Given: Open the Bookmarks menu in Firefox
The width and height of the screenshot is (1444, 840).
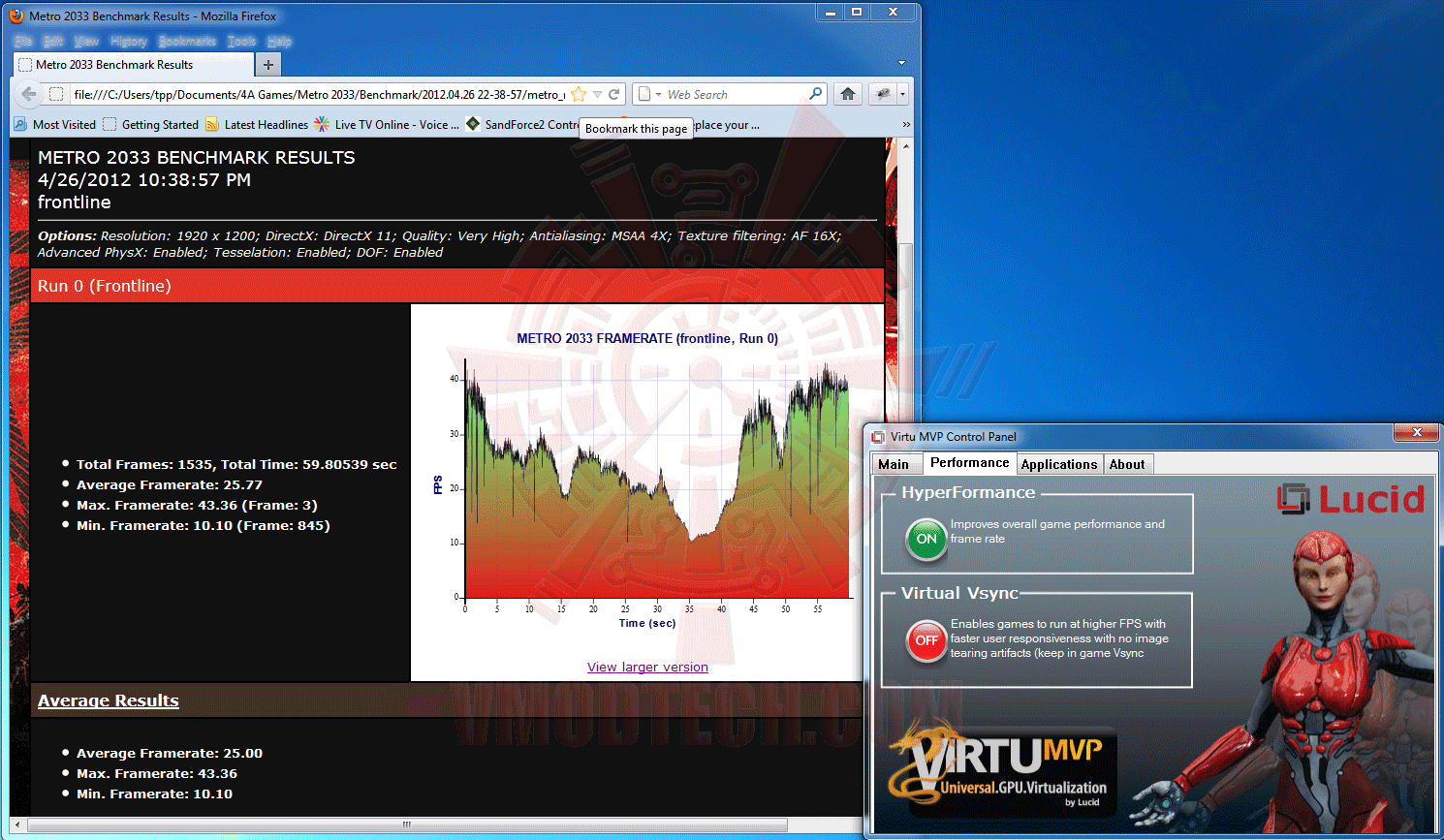Looking at the screenshot, I should [187, 41].
